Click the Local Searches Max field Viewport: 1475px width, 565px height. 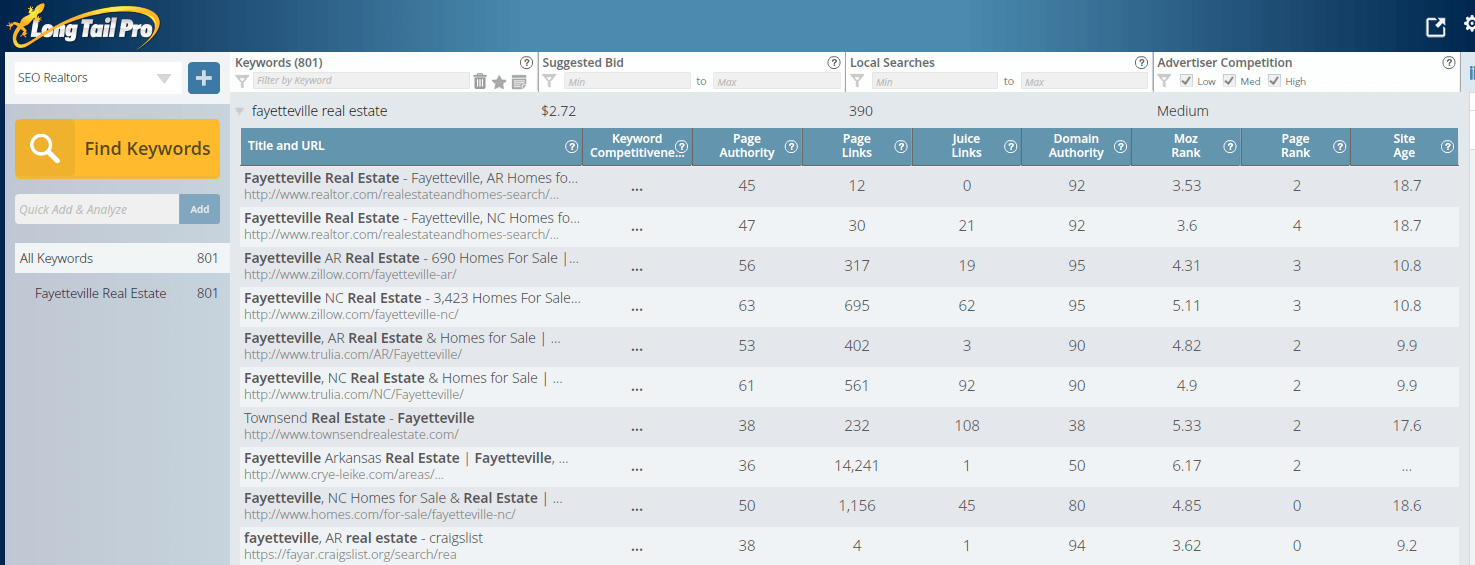click(1084, 81)
